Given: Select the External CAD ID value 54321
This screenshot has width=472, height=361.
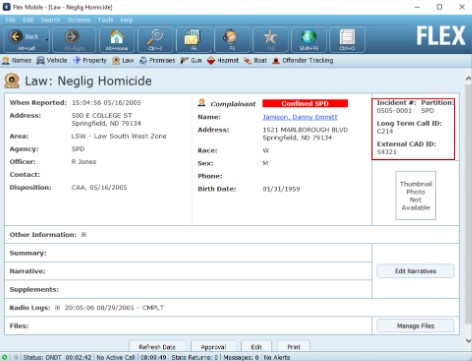Looking at the screenshot, I should (387, 152).
